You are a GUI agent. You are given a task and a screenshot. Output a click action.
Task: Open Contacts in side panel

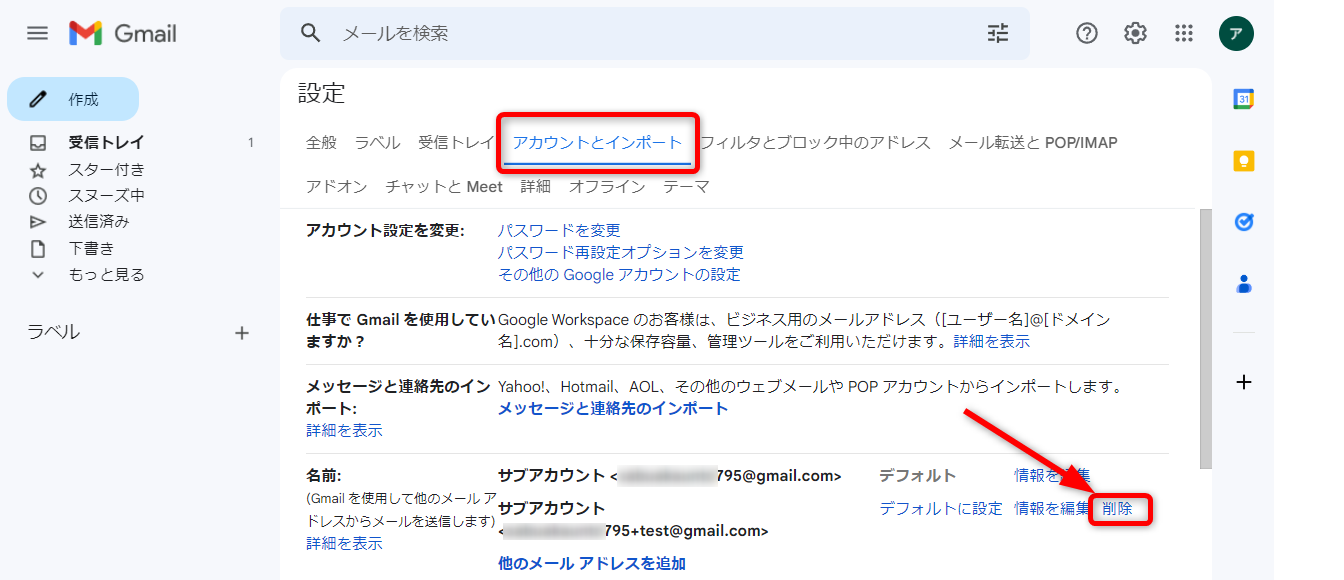click(1244, 284)
